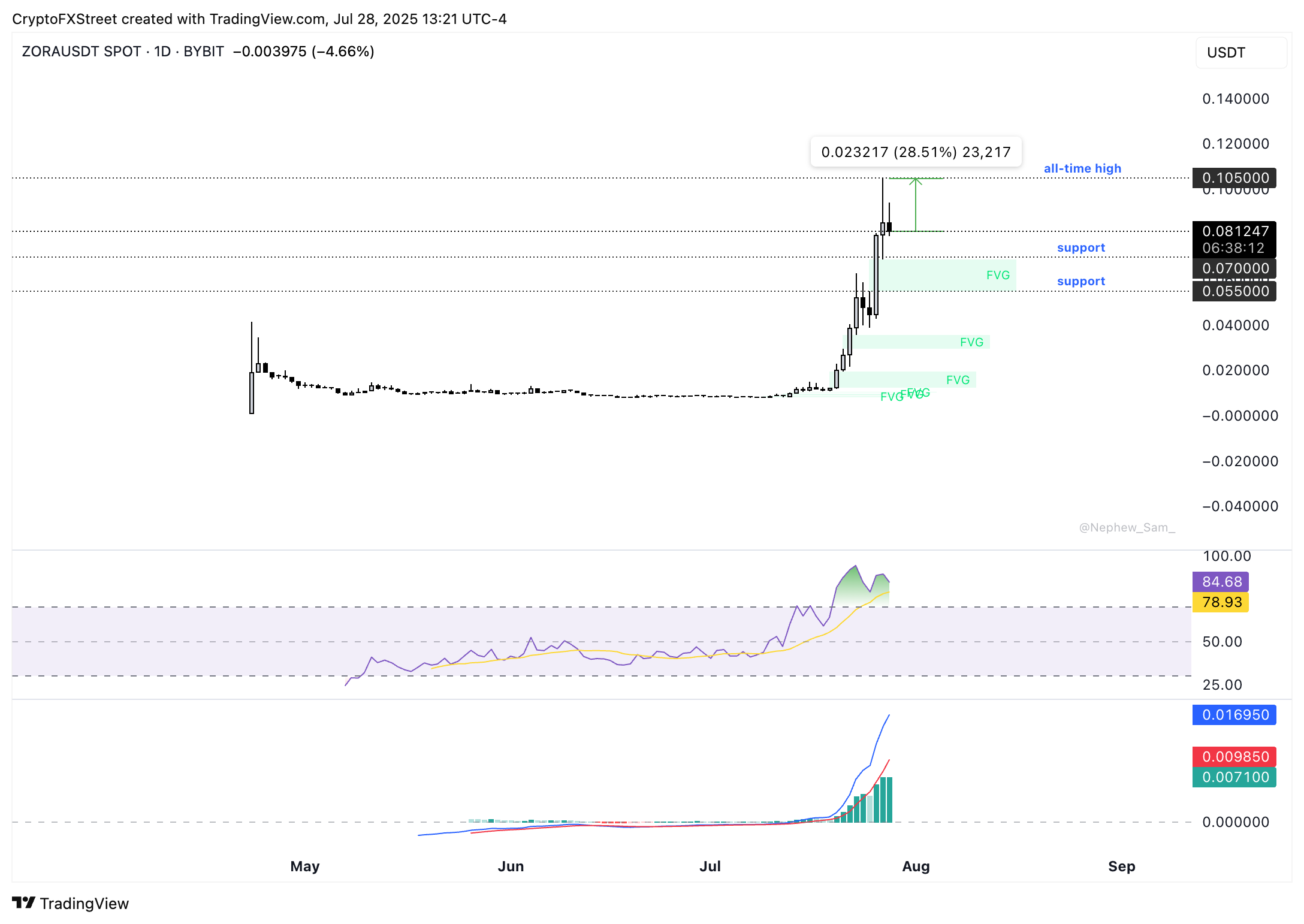The image size is (1304, 924).
Task: Click the yellow RSI average 78.93 badge
Action: (1221, 602)
